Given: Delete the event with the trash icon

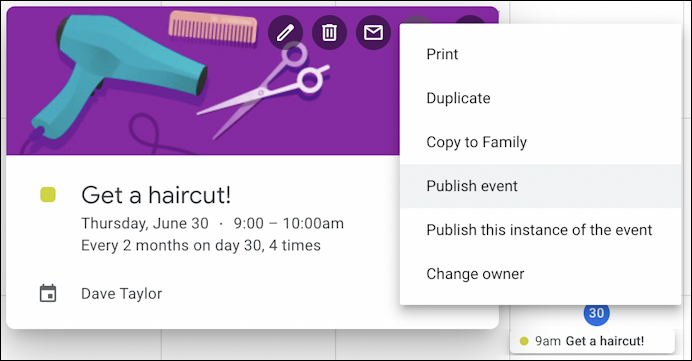Looking at the screenshot, I should click(329, 33).
